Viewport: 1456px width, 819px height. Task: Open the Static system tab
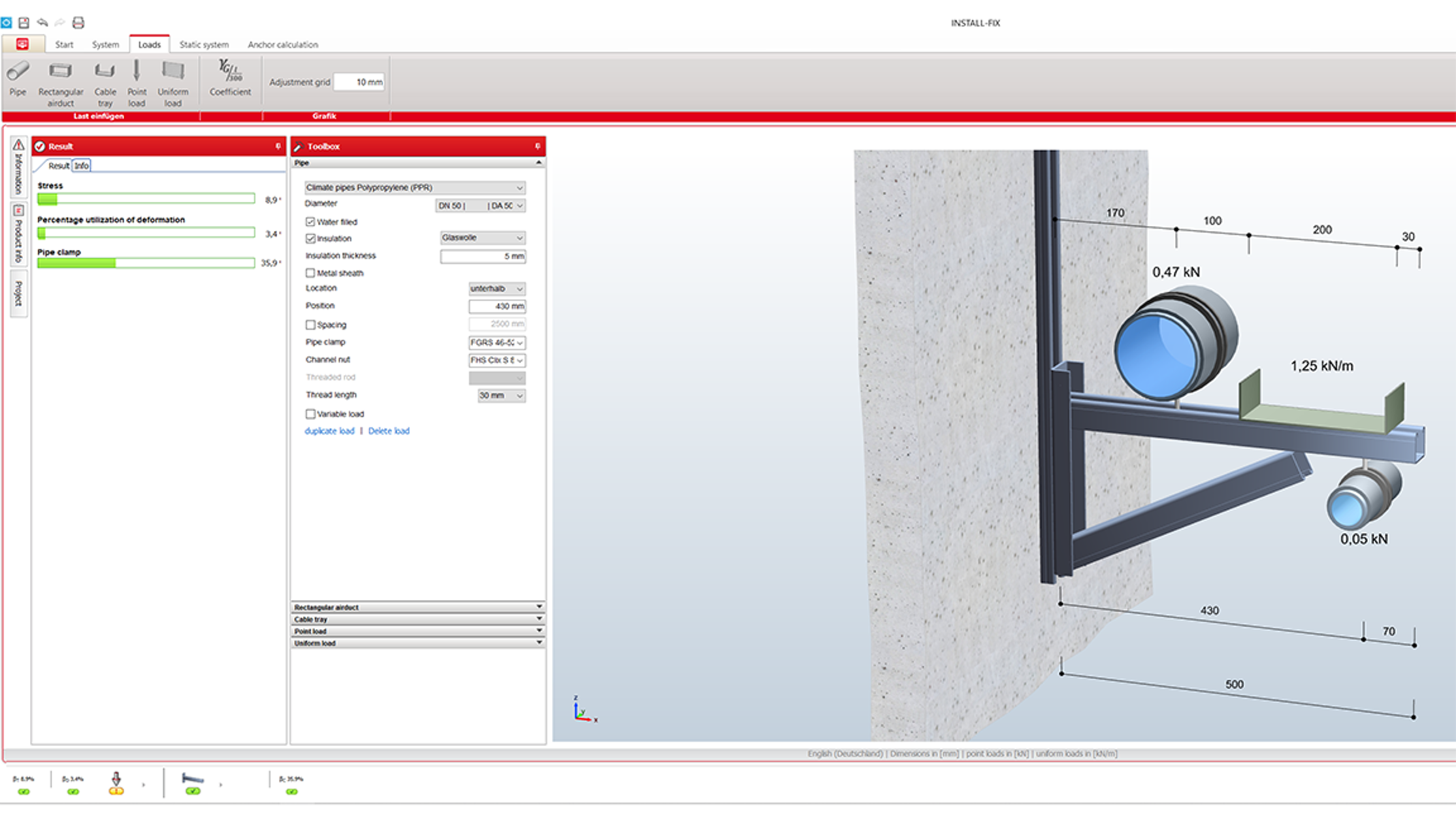[204, 44]
